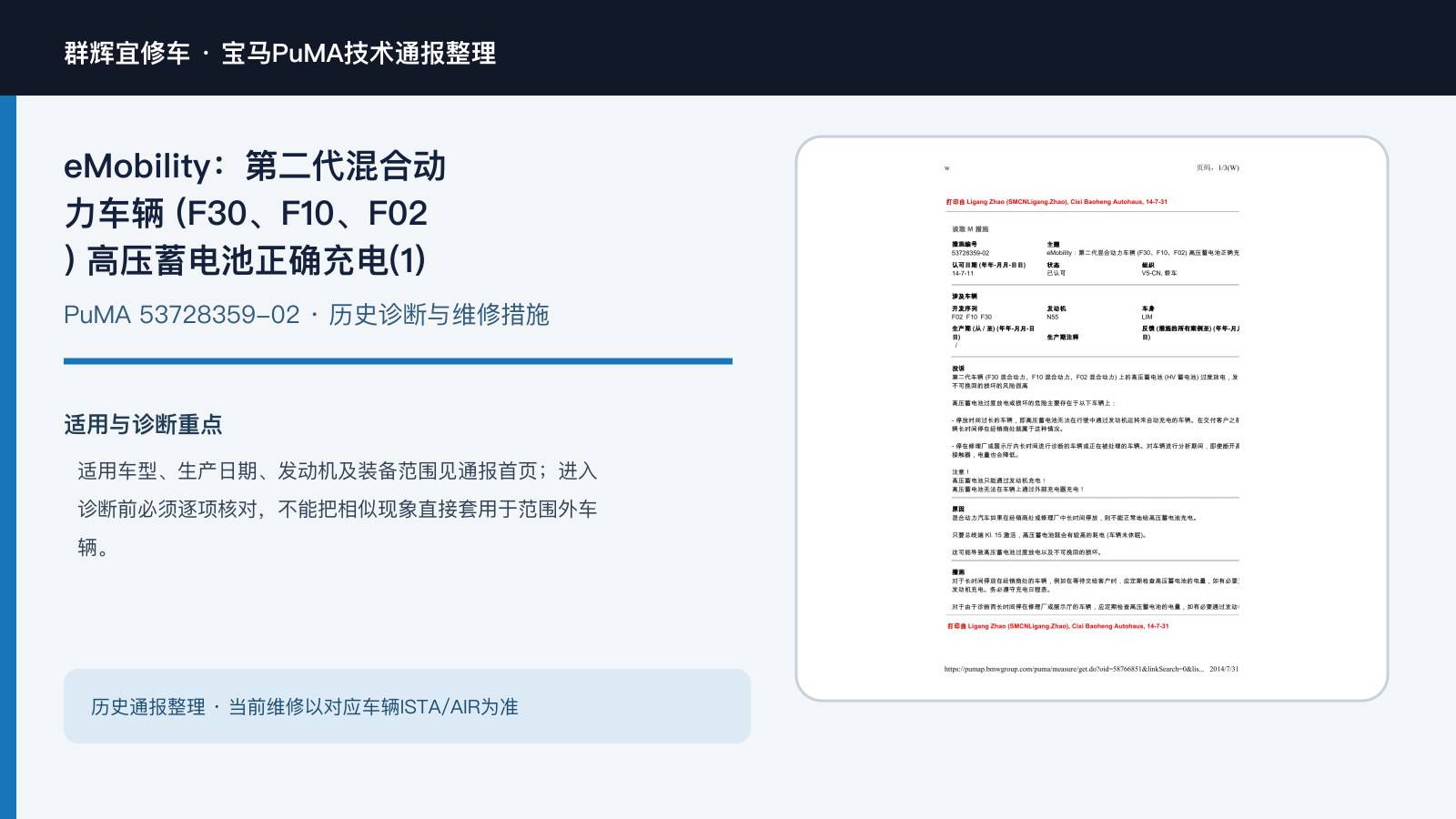This screenshot has width=1456, height=819.
Task: Click the subtitle PuMA 53728359-02 历史诊断与维修措施
Action: tap(307, 315)
